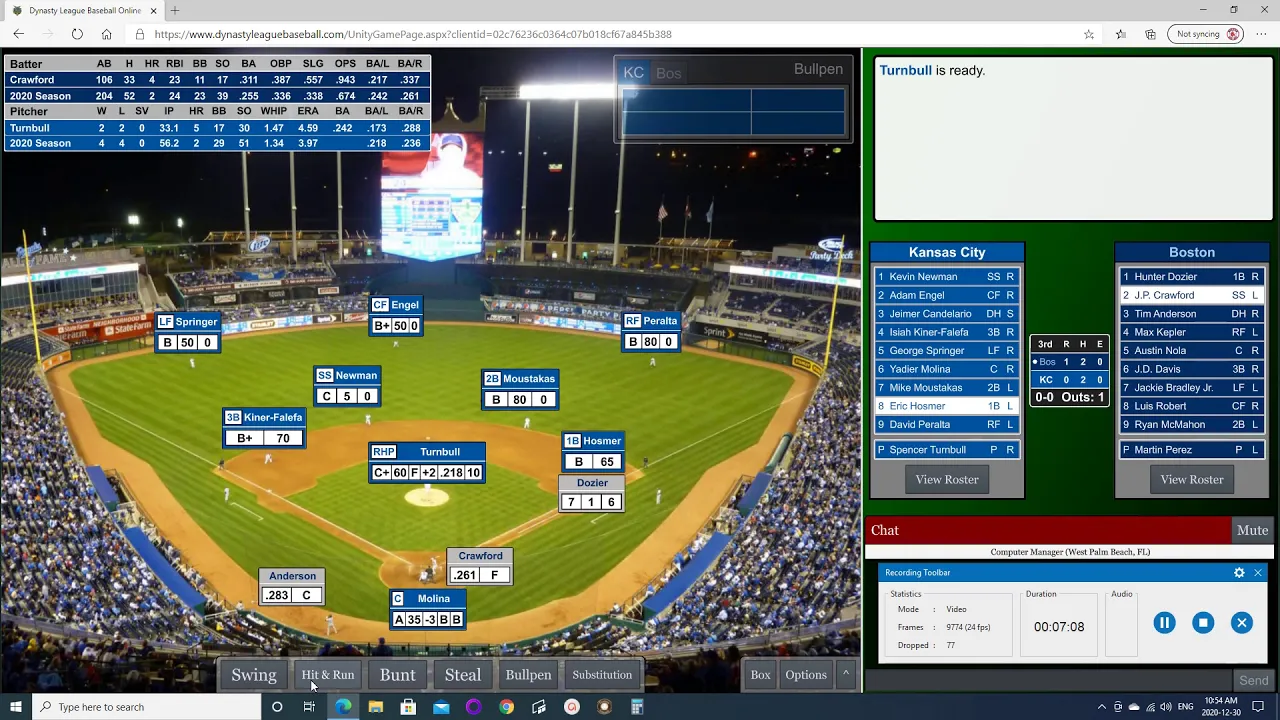Open Task View on taskbar
Image resolution: width=1280 pixels, height=720 pixels.
tap(309, 707)
